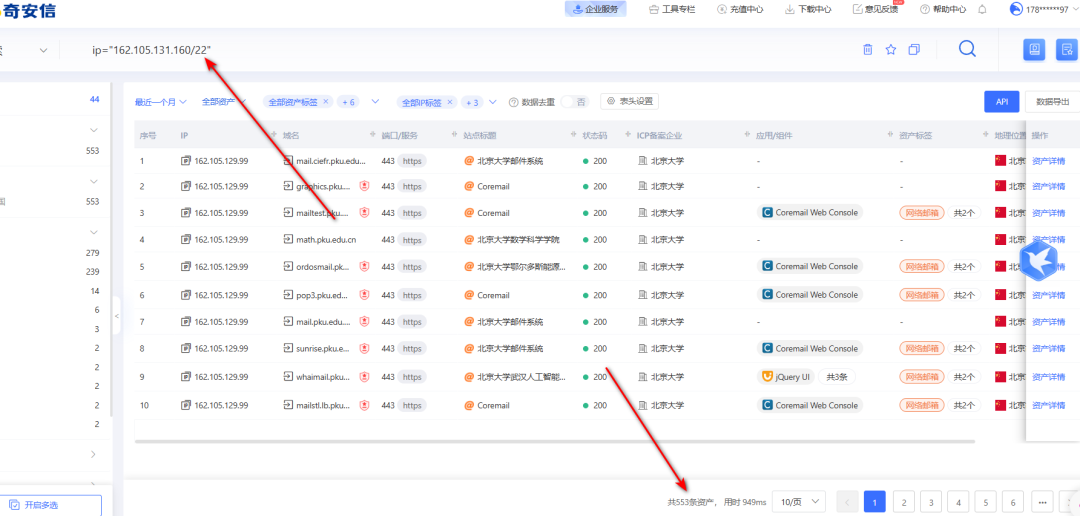
Task: Open 充值中心 in the top menu
Action: click(740, 10)
